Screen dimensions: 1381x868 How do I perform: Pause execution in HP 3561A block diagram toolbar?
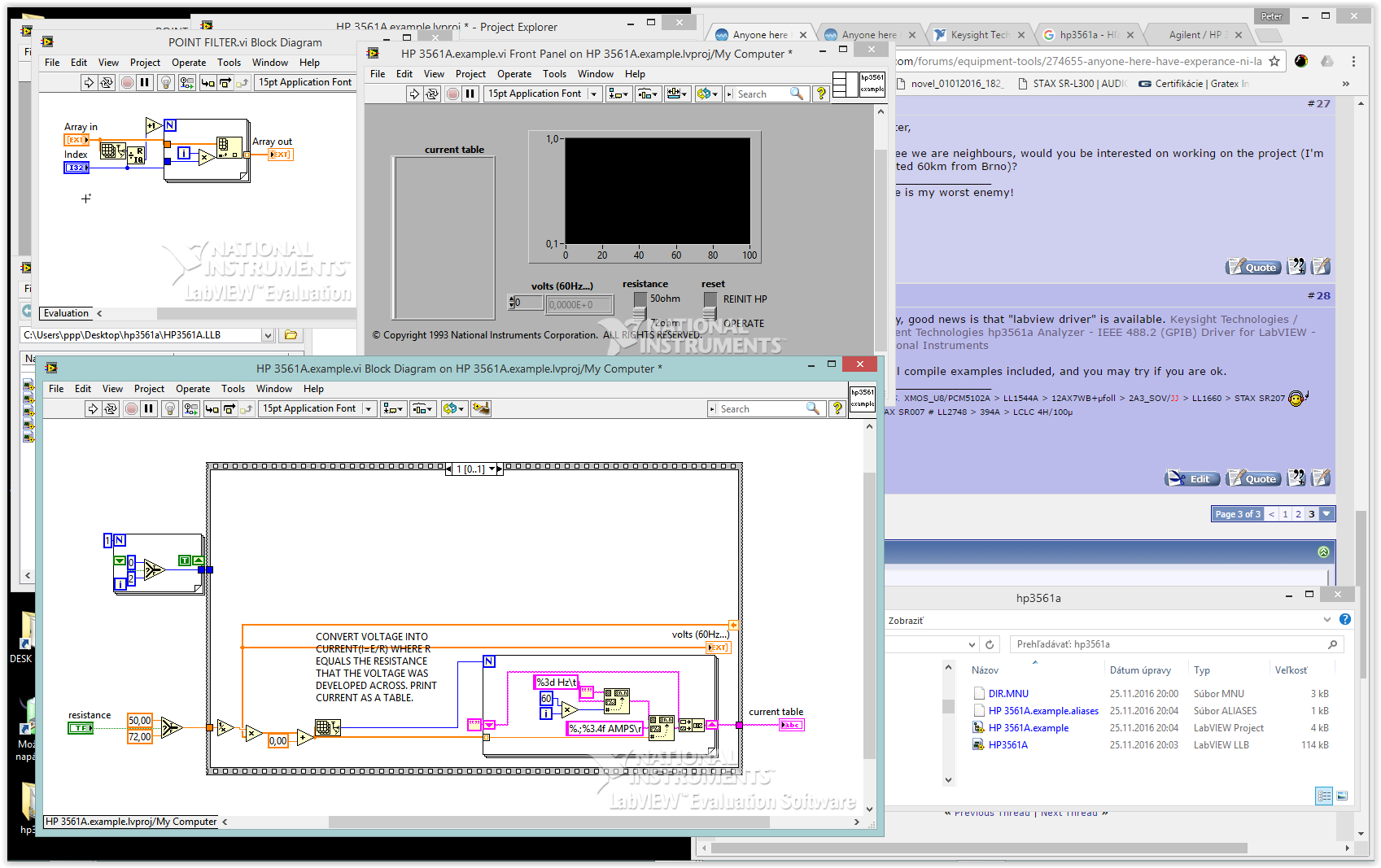click(149, 408)
